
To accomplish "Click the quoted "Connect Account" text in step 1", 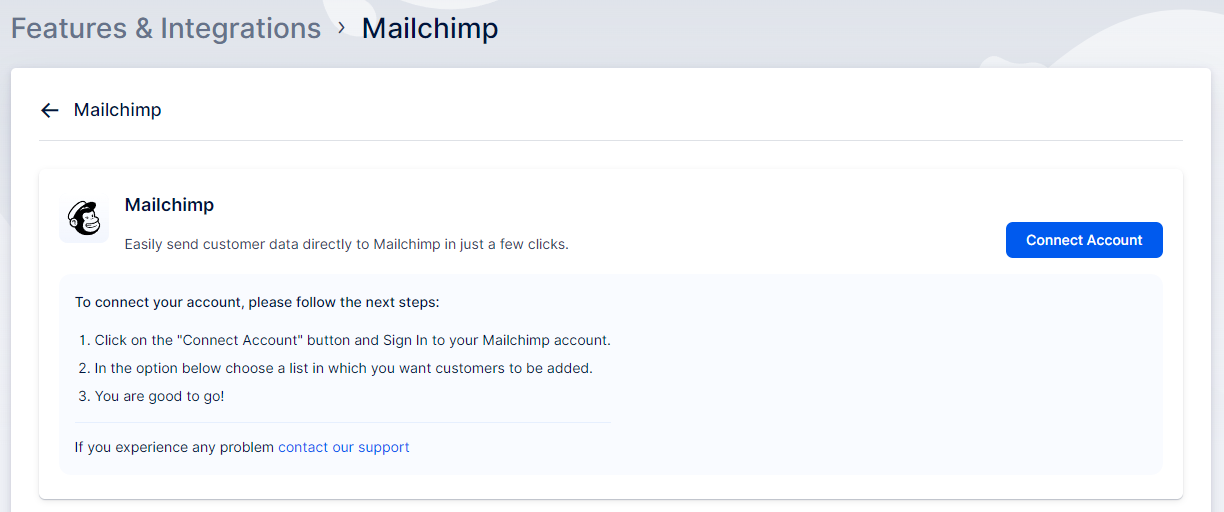I will 240,340.
